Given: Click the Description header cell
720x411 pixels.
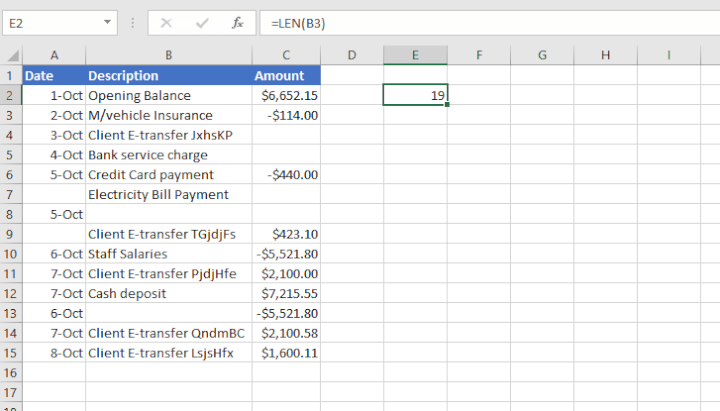Looking at the screenshot, I should (168, 76).
